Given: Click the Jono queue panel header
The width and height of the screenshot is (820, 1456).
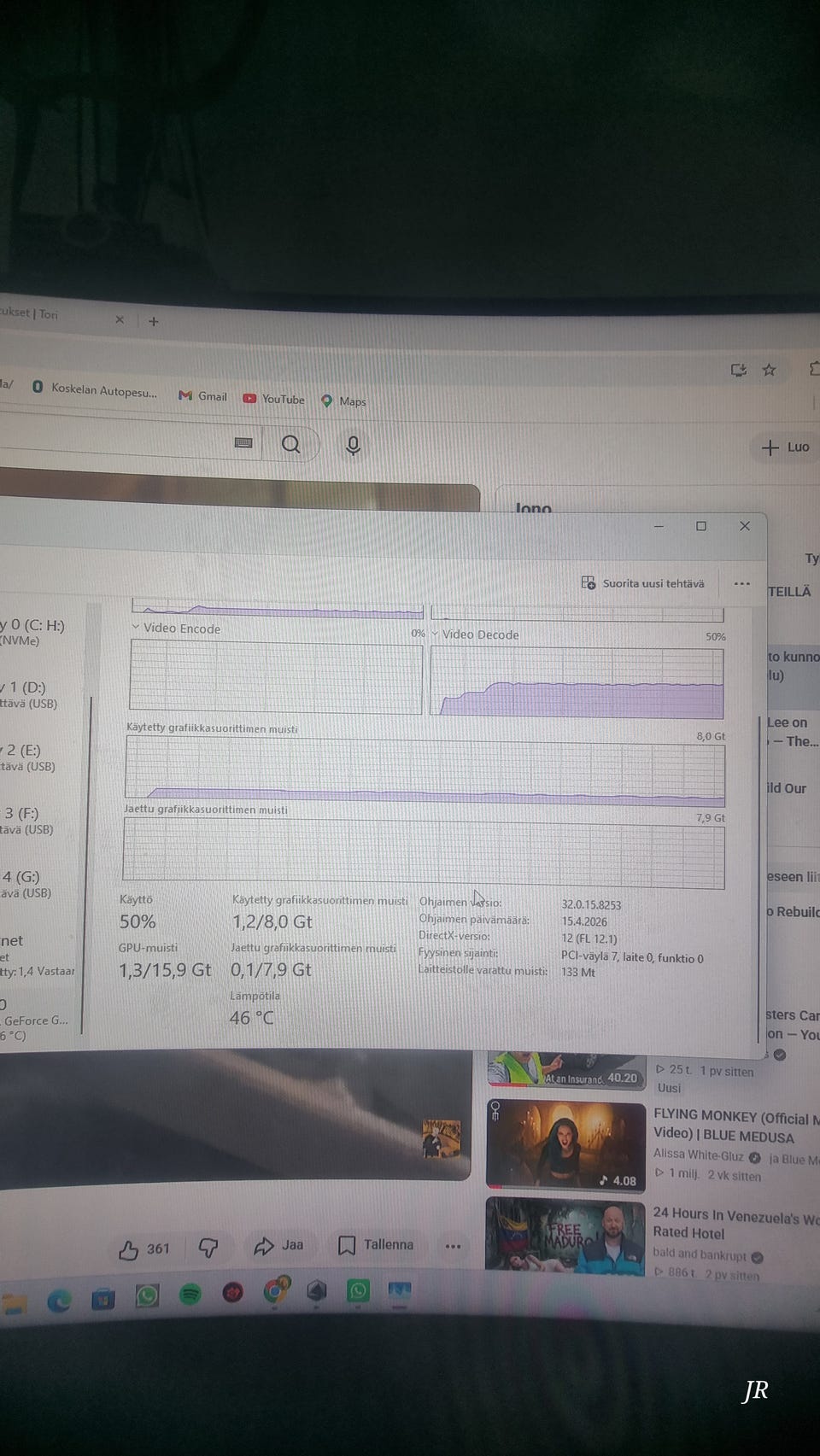Looking at the screenshot, I should pyautogui.click(x=533, y=507).
